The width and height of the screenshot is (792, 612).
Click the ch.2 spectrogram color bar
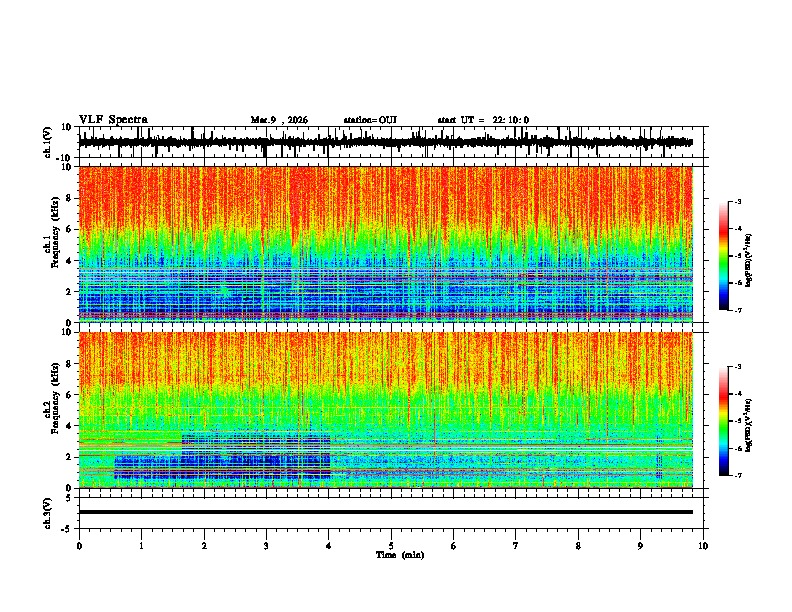coord(723,421)
